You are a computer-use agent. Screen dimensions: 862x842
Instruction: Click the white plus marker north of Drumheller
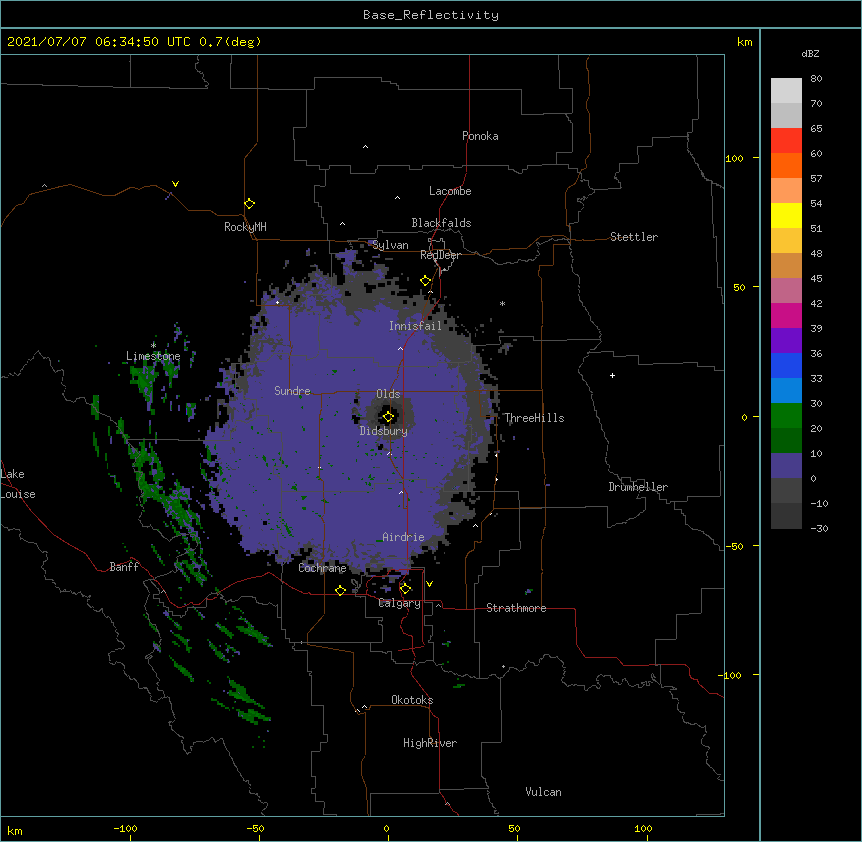612,375
